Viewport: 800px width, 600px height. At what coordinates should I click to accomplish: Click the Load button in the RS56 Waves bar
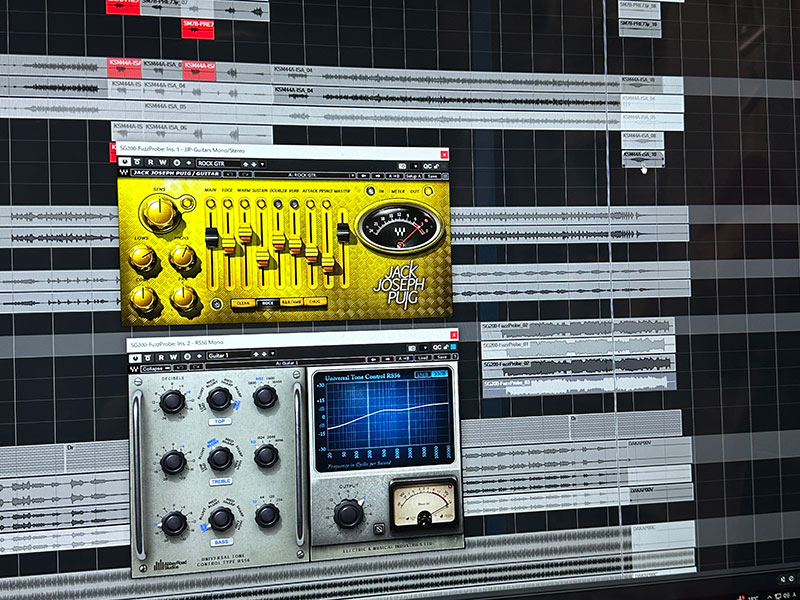[423, 358]
